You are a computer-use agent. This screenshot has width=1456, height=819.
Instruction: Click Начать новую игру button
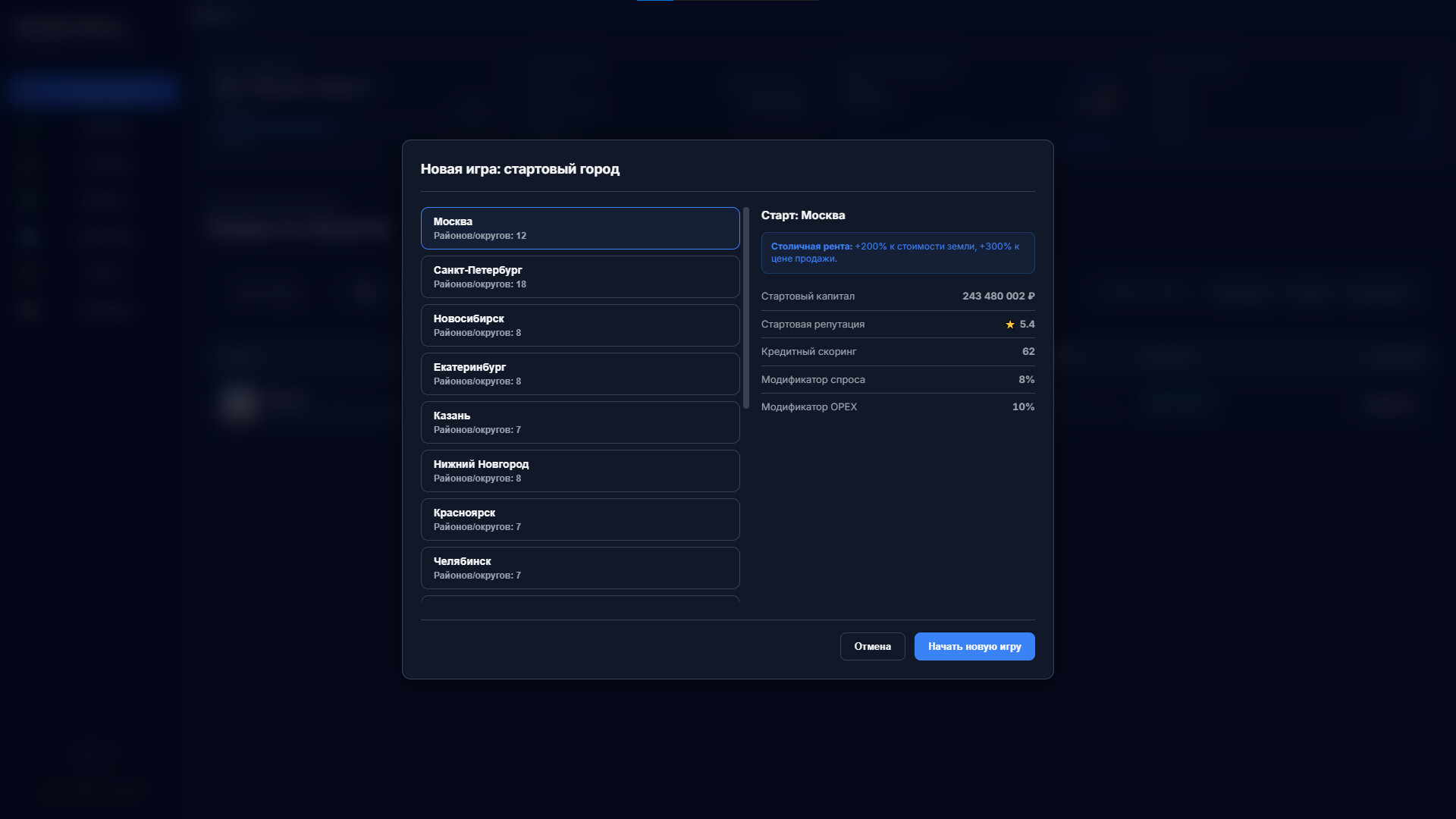(x=974, y=646)
